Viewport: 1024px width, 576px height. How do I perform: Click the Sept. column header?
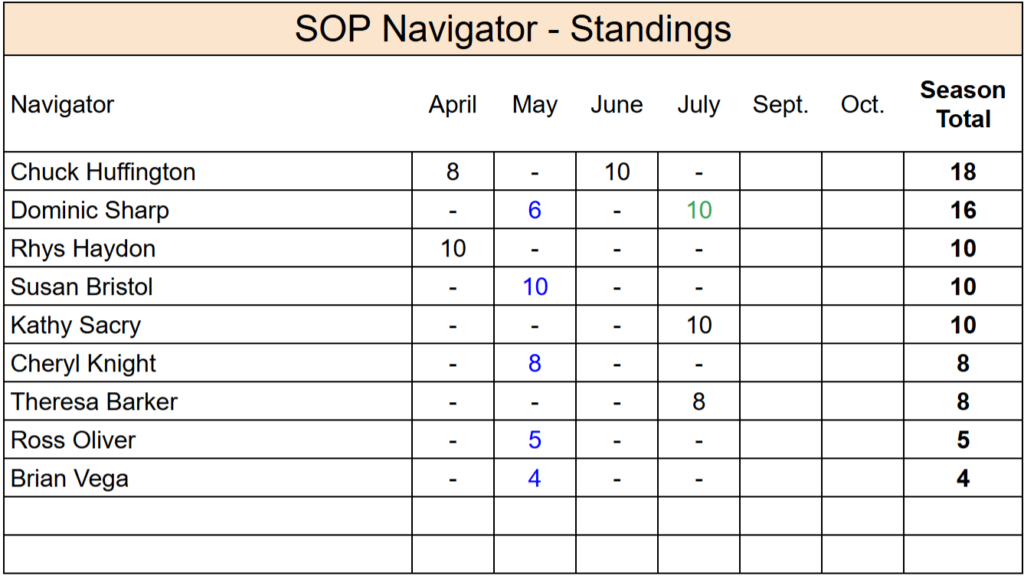point(780,104)
